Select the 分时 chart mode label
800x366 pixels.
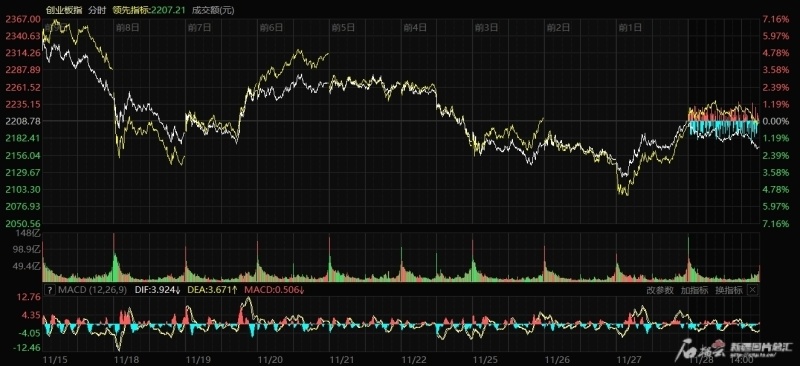click(96, 10)
